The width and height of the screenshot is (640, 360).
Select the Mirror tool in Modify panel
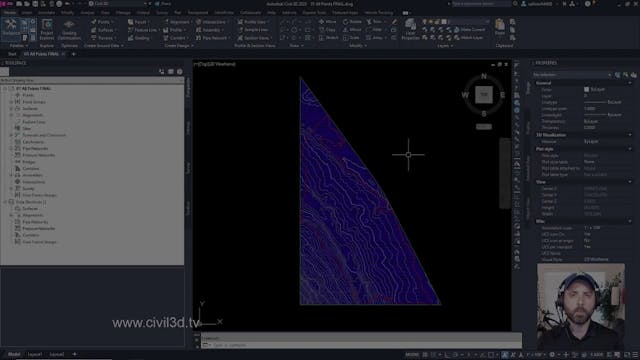[x=352, y=30]
